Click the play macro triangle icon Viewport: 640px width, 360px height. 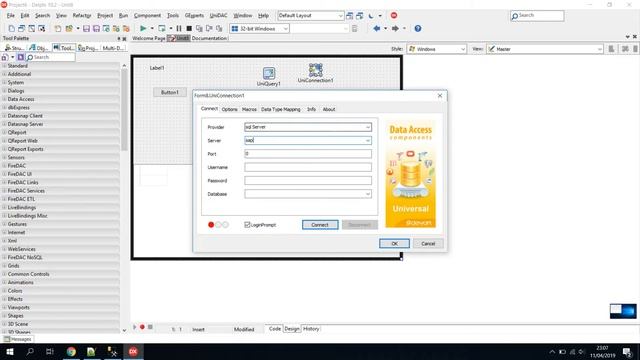(134, 327)
